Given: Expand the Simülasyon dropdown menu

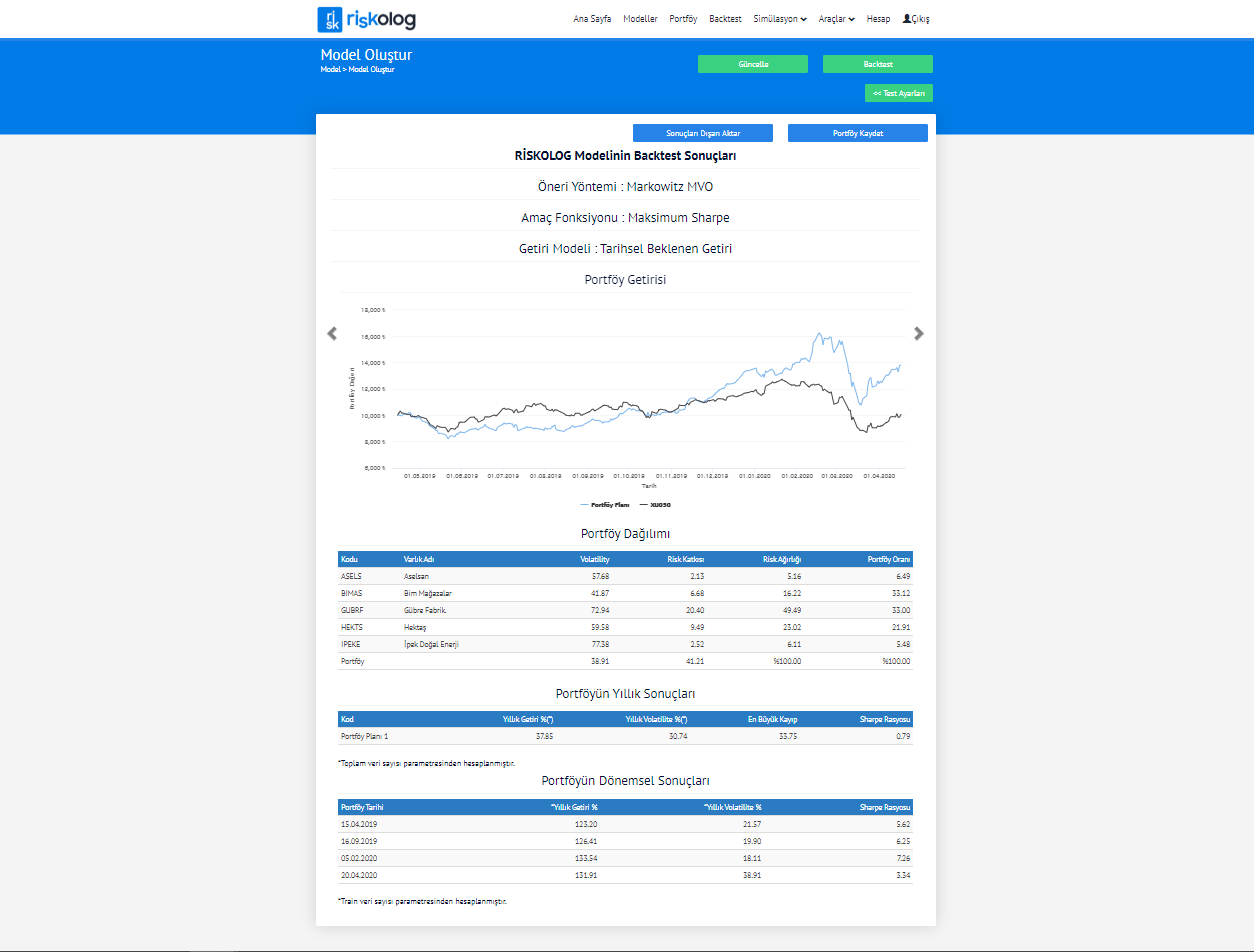Looking at the screenshot, I should (x=779, y=19).
